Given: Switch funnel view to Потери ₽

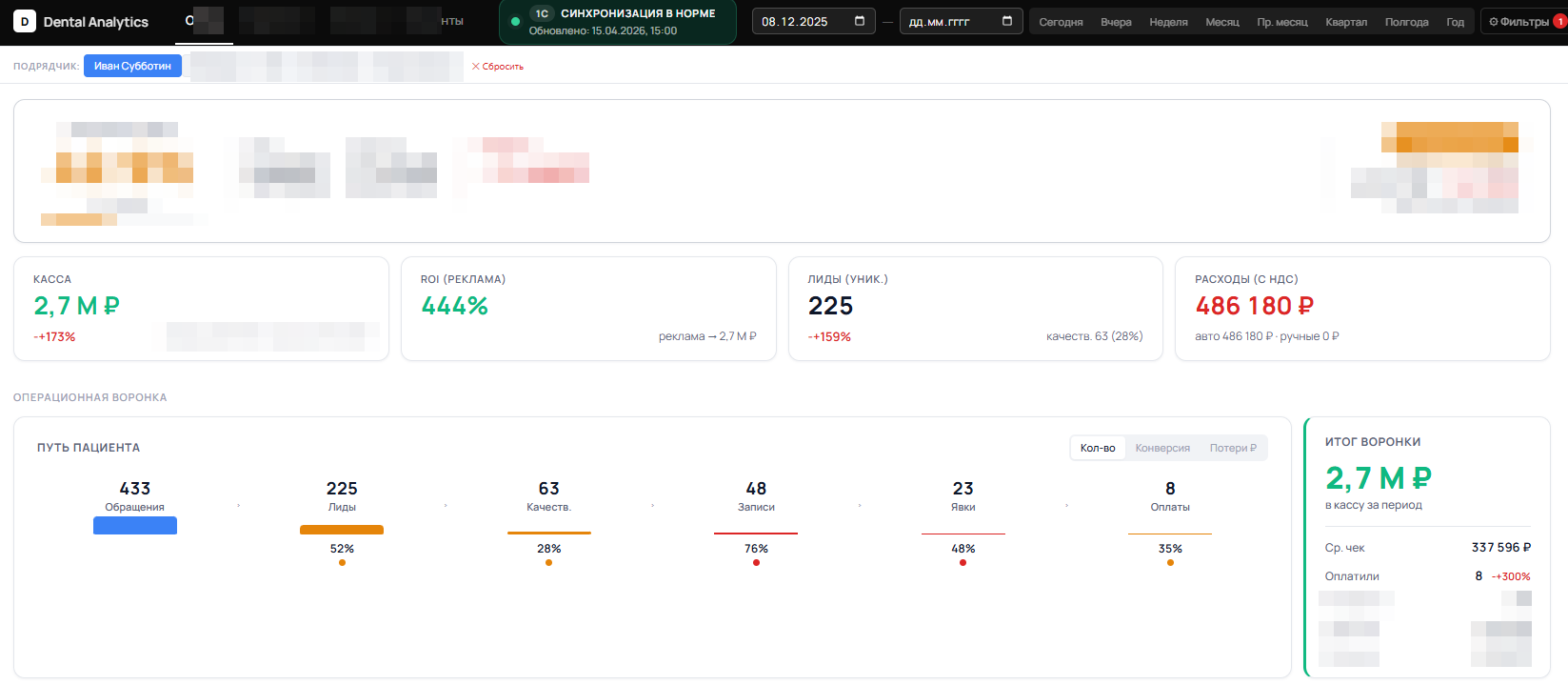Looking at the screenshot, I should (x=1233, y=448).
